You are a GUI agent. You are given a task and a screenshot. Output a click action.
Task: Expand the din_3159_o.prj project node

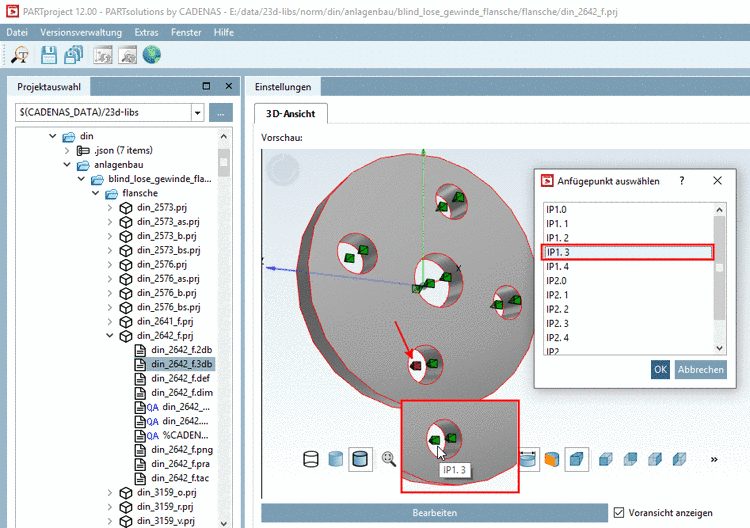click(x=110, y=492)
